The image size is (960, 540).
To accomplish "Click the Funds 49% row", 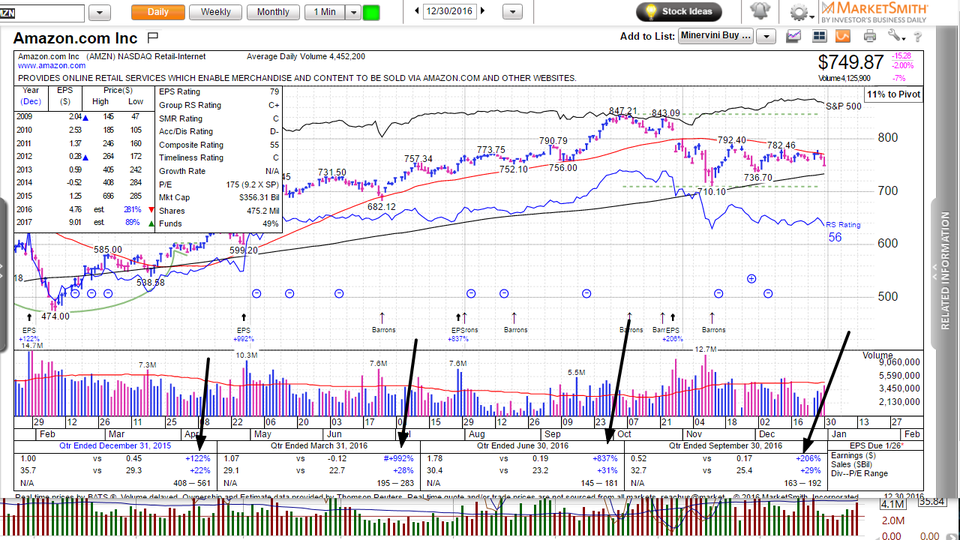I will pyautogui.click(x=219, y=224).
